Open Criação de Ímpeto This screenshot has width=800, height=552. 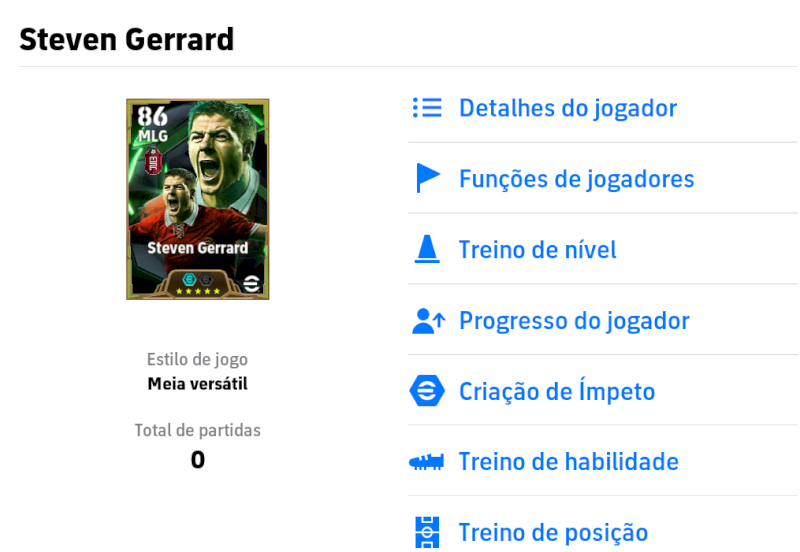click(557, 391)
